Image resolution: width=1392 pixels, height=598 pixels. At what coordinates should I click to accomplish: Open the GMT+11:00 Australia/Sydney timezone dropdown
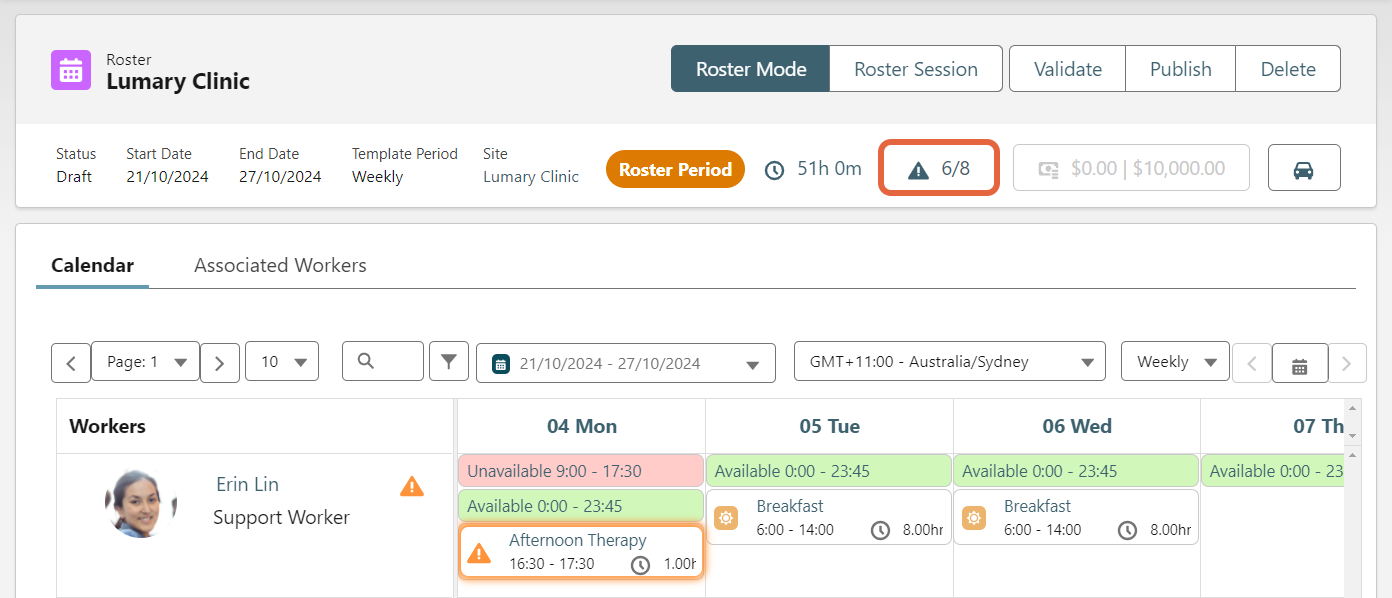pyautogui.click(x=949, y=361)
